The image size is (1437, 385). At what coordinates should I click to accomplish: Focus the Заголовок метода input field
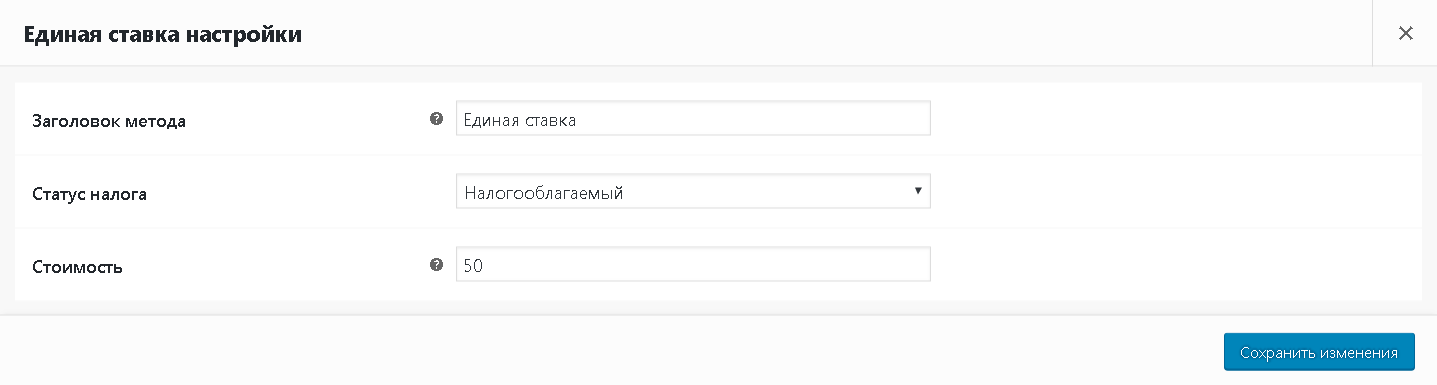point(693,119)
